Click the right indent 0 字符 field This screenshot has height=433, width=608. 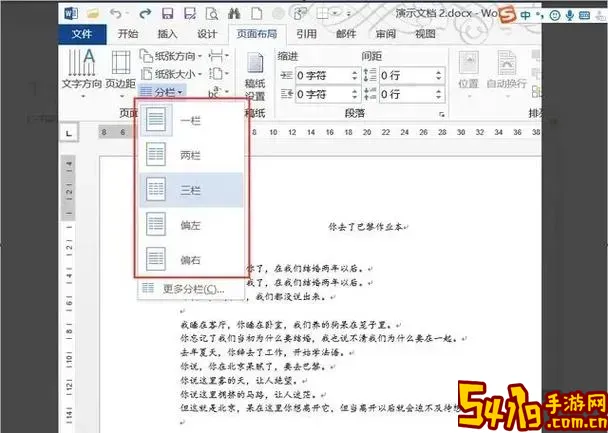click(x=327, y=94)
